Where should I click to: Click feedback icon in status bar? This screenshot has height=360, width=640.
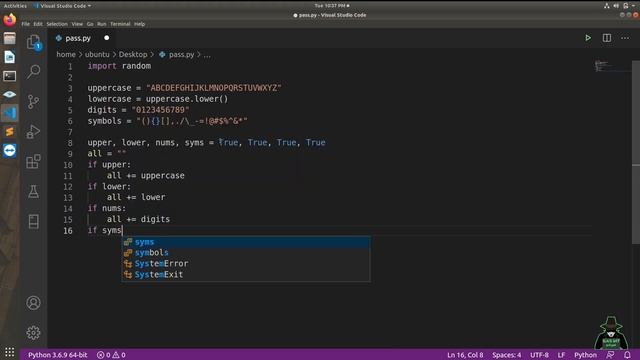click(610, 355)
